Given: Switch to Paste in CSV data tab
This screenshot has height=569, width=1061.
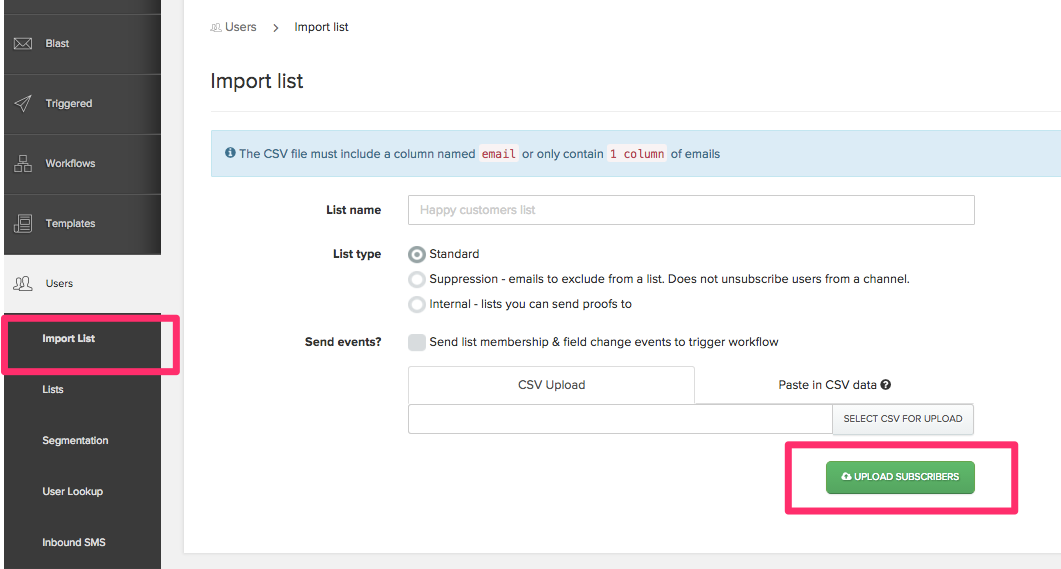Looking at the screenshot, I should coord(834,385).
